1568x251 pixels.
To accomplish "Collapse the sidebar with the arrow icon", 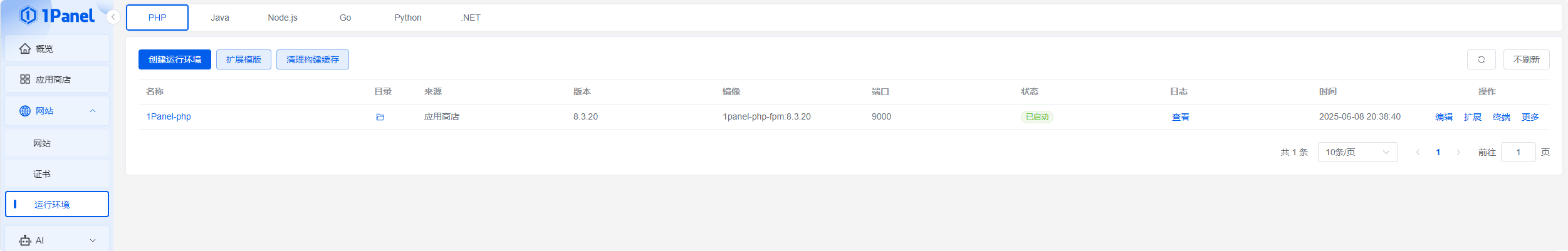I will 113,17.
